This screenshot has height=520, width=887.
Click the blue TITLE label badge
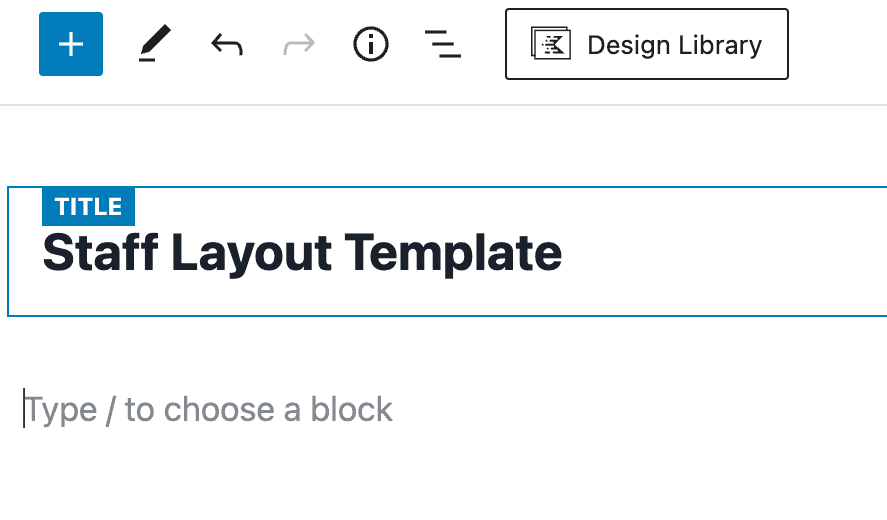[88, 207]
